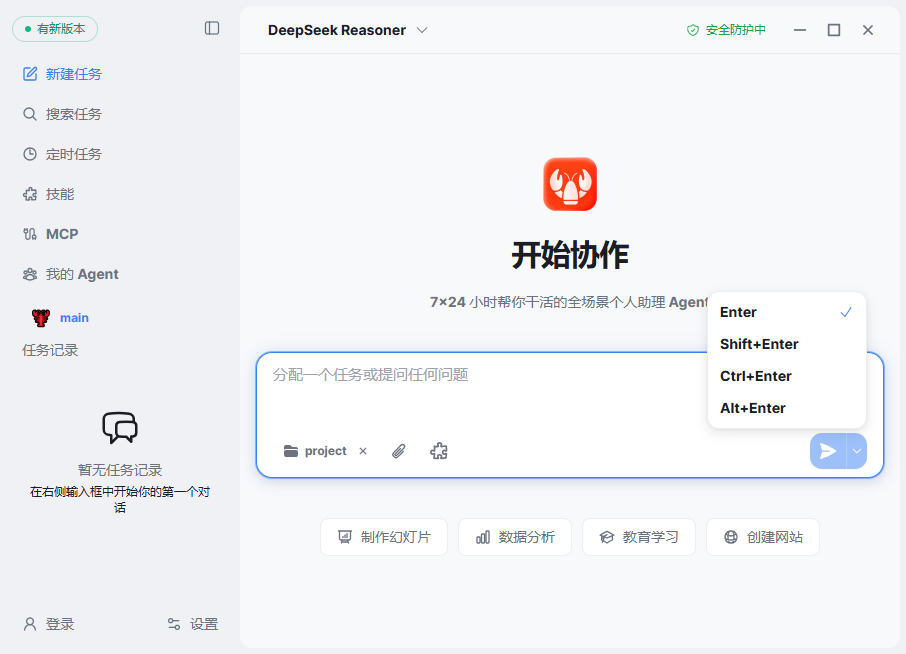The width and height of the screenshot is (906, 654).
Task: Open the MCP section
Action: [50, 234]
